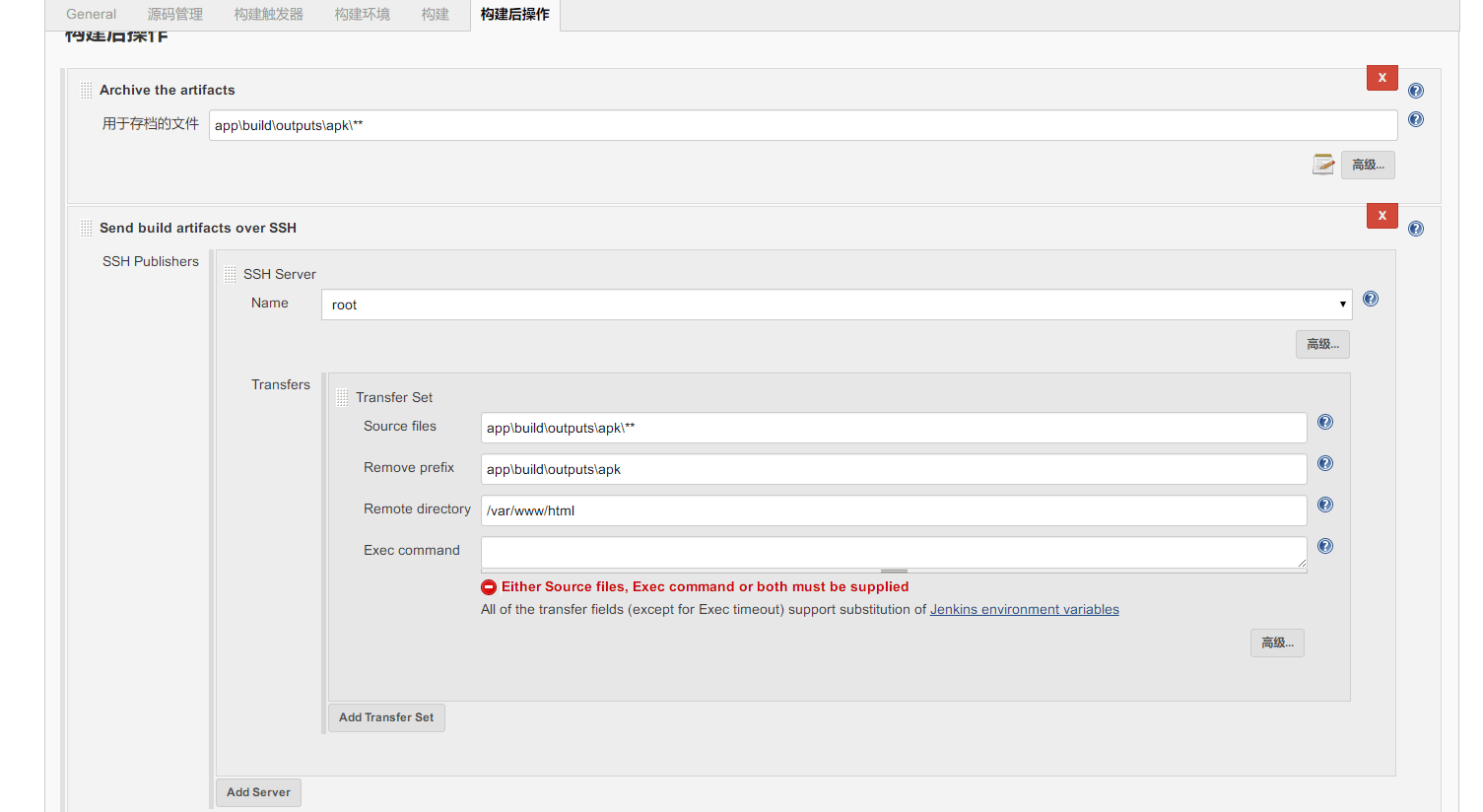The height and width of the screenshot is (812, 1483).
Task: Delete the Archive the artifacts step
Action: pyautogui.click(x=1382, y=78)
